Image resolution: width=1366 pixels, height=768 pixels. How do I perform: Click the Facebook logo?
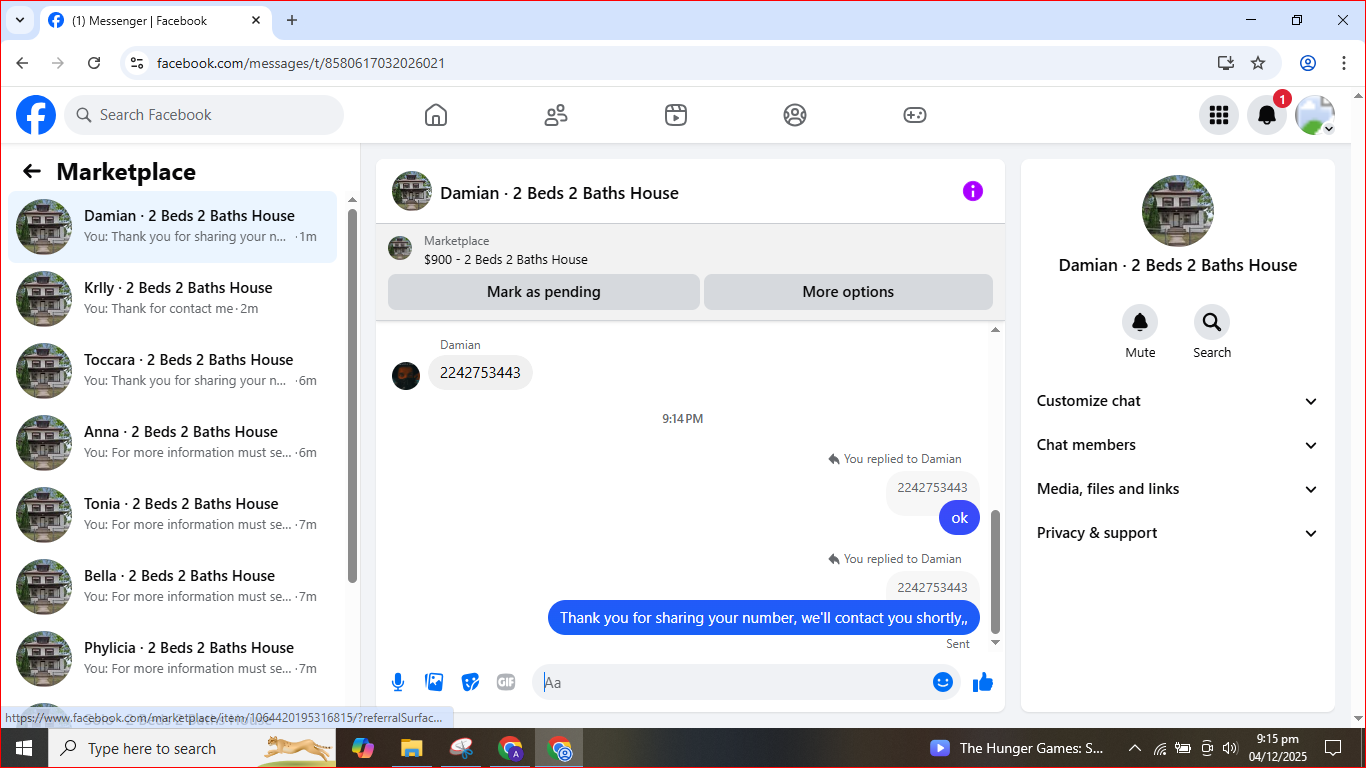coord(36,115)
